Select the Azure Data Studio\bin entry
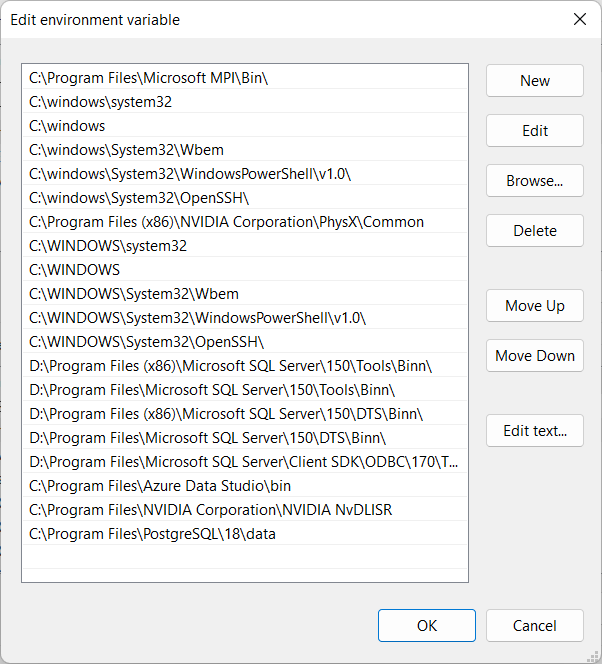The width and height of the screenshot is (602, 664). [245, 486]
